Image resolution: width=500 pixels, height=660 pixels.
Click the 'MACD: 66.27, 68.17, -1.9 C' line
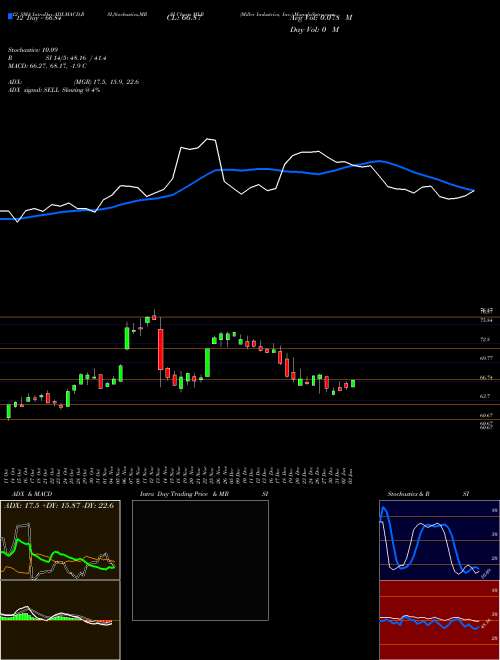pos(47,66)
